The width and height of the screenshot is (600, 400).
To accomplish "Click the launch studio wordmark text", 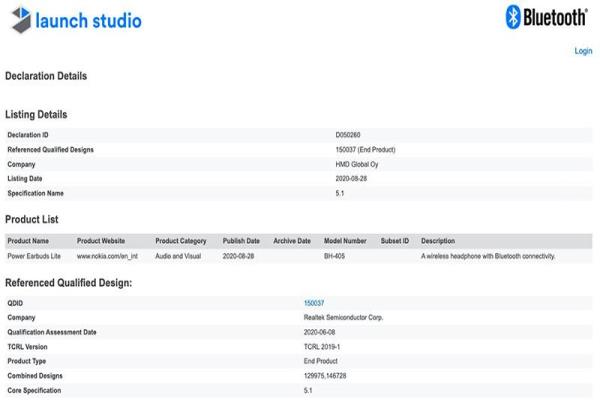I will 88,21.
